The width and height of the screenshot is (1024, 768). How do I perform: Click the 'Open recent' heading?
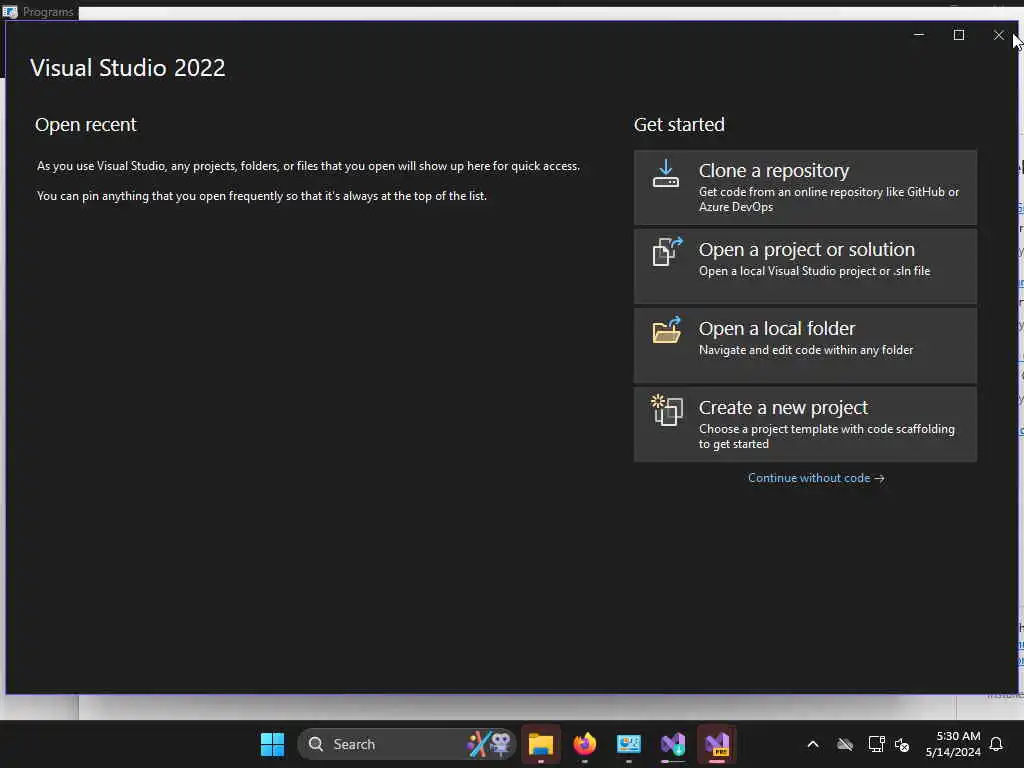point(86,125)
